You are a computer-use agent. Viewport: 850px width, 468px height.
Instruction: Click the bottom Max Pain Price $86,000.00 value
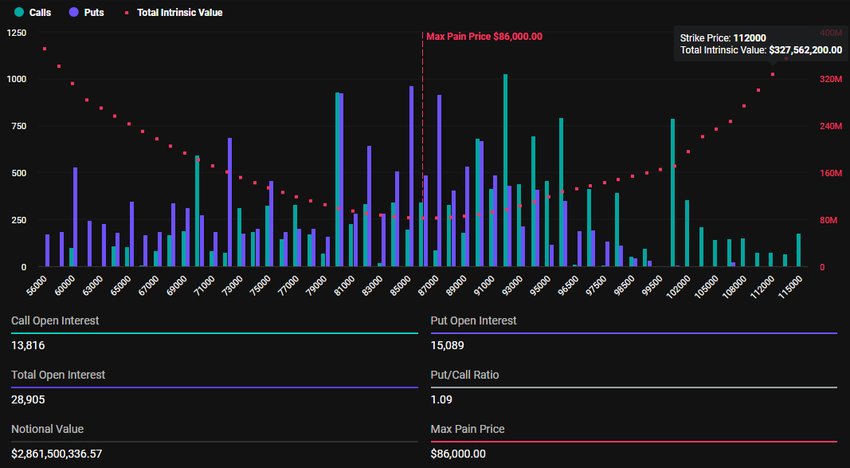point(457,453)
